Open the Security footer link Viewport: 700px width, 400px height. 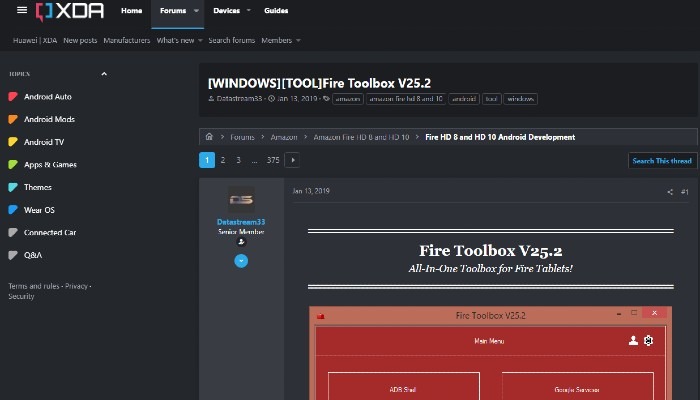[21, 296]
